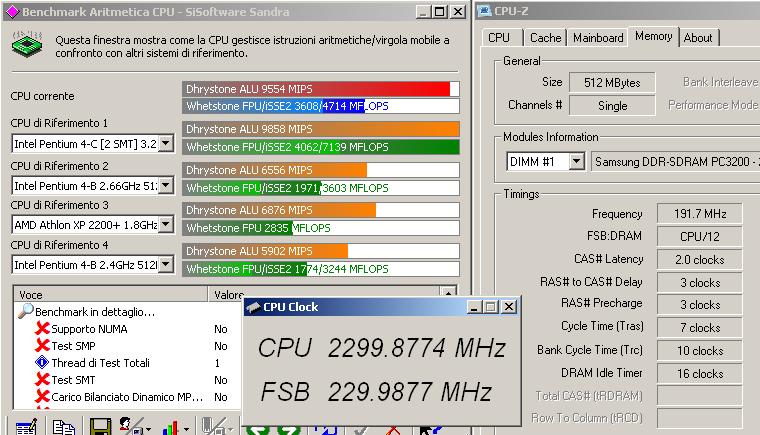Click the CAS# Latency value 2.0 clocks
The height and width of the screenshot is (435, 760).
(x=699, y=259)
